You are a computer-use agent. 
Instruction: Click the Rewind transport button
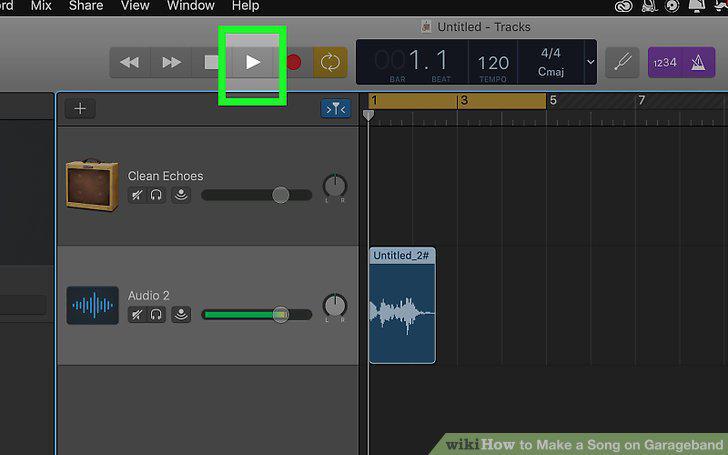click(x=130, y=62)
